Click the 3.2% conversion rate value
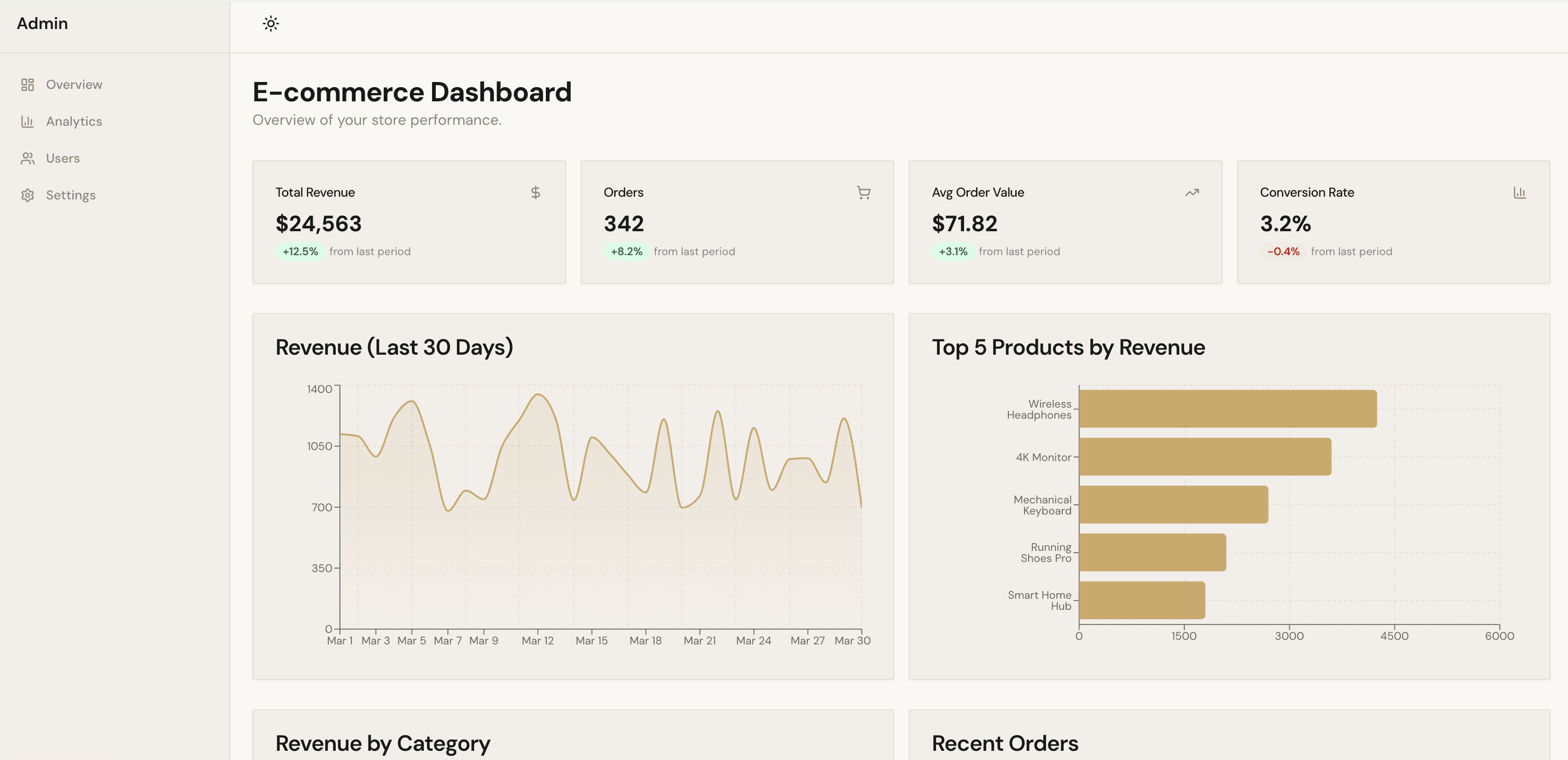The image size is (1568, 760). tap(1286, 224)
